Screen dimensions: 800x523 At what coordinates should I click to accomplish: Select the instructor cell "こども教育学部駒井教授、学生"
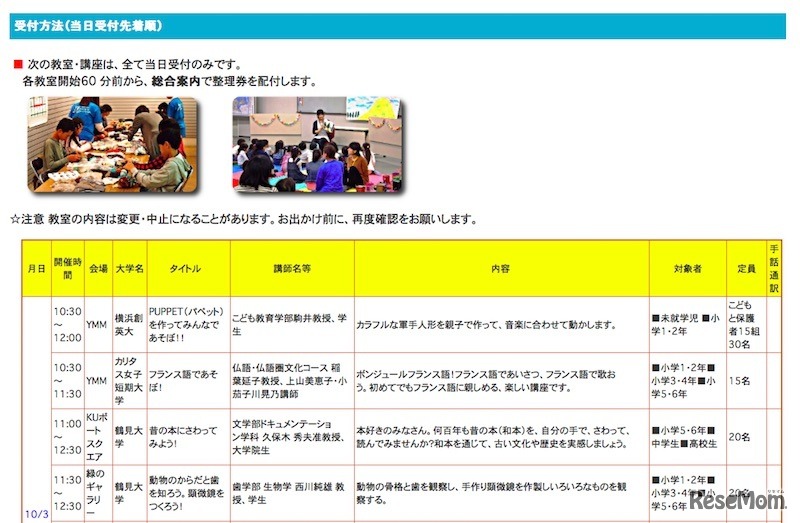292,325
